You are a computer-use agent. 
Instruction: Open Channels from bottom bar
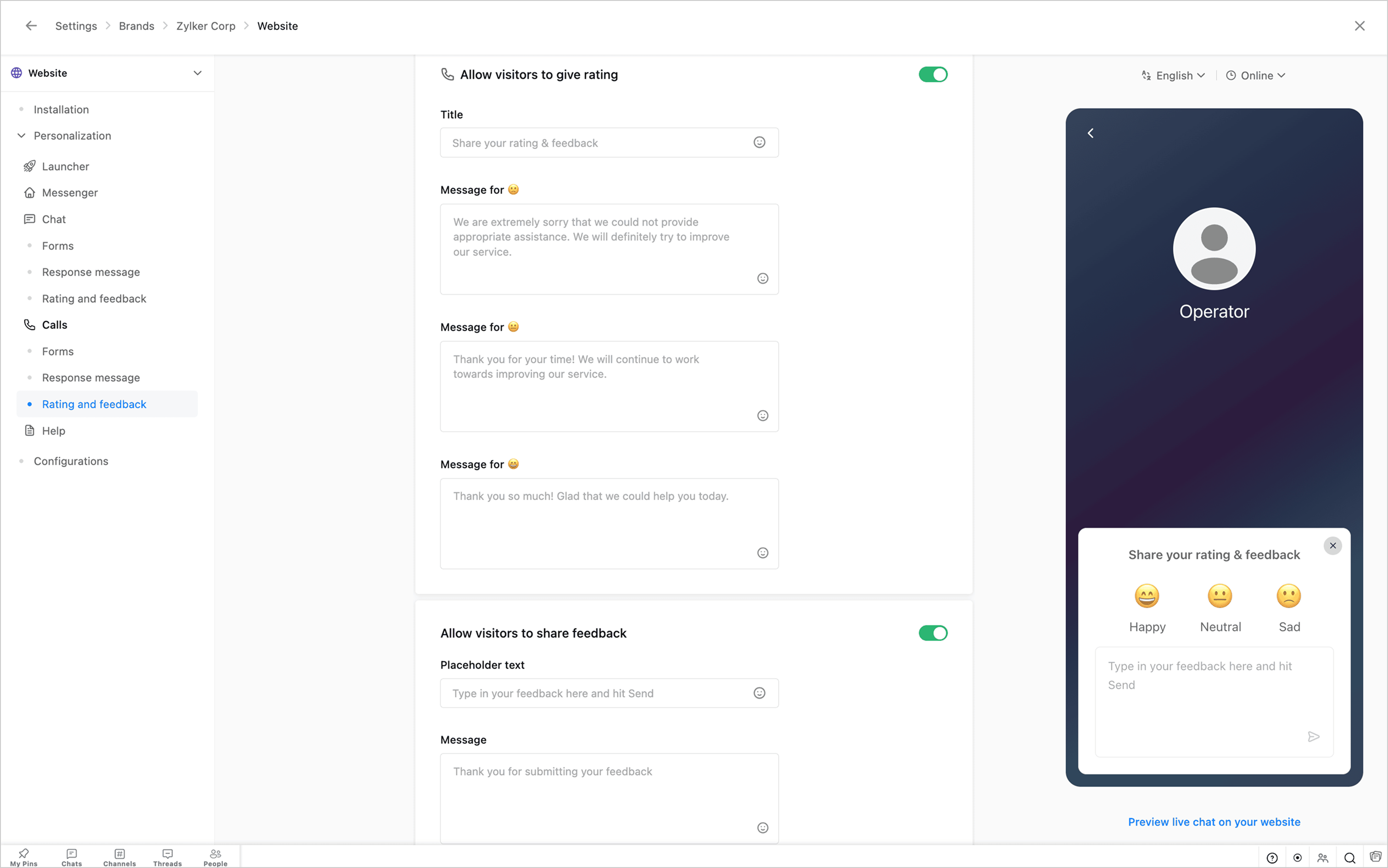point(119,857)
